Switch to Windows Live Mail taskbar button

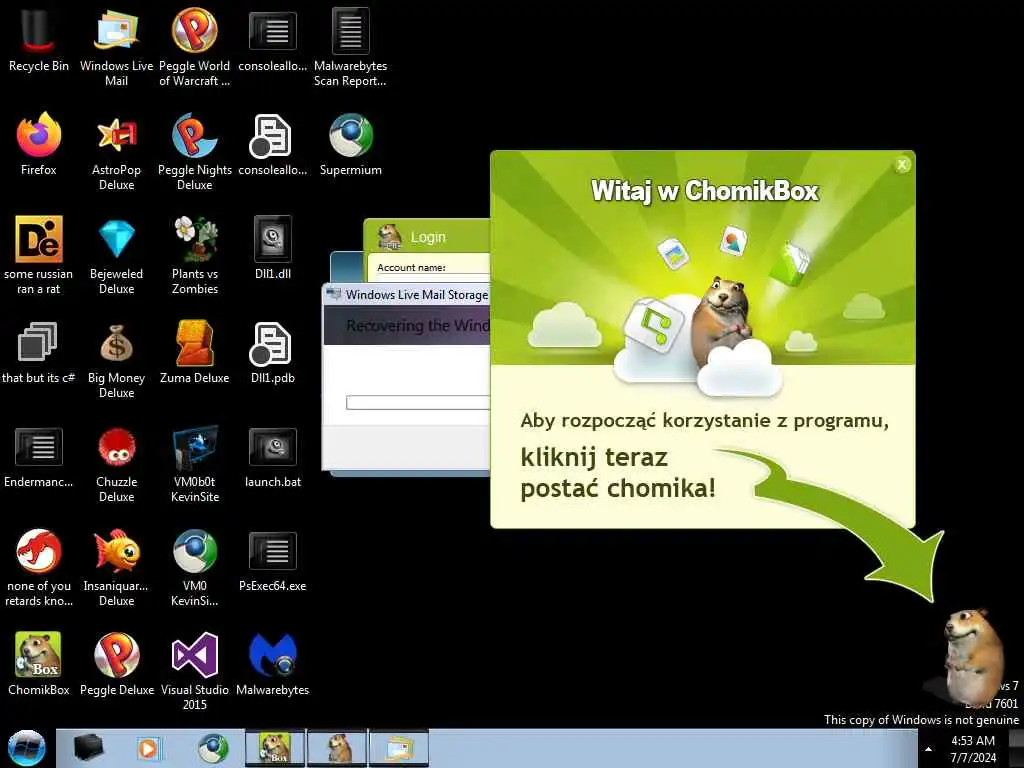coord(400,748)
